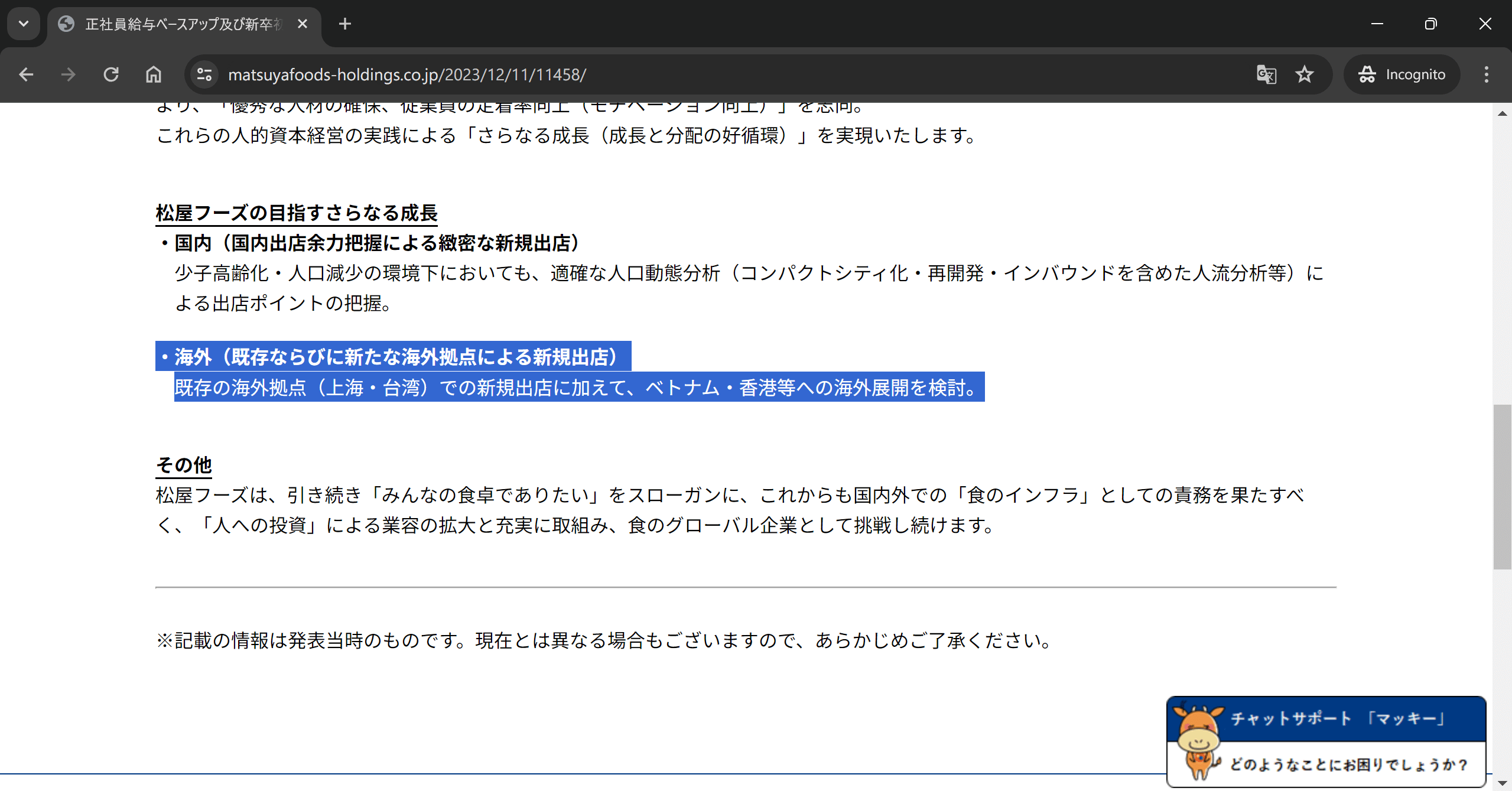Open Chrome three-dot menu
This screenshot has height=791, width=1512.
pos(1487,74)
